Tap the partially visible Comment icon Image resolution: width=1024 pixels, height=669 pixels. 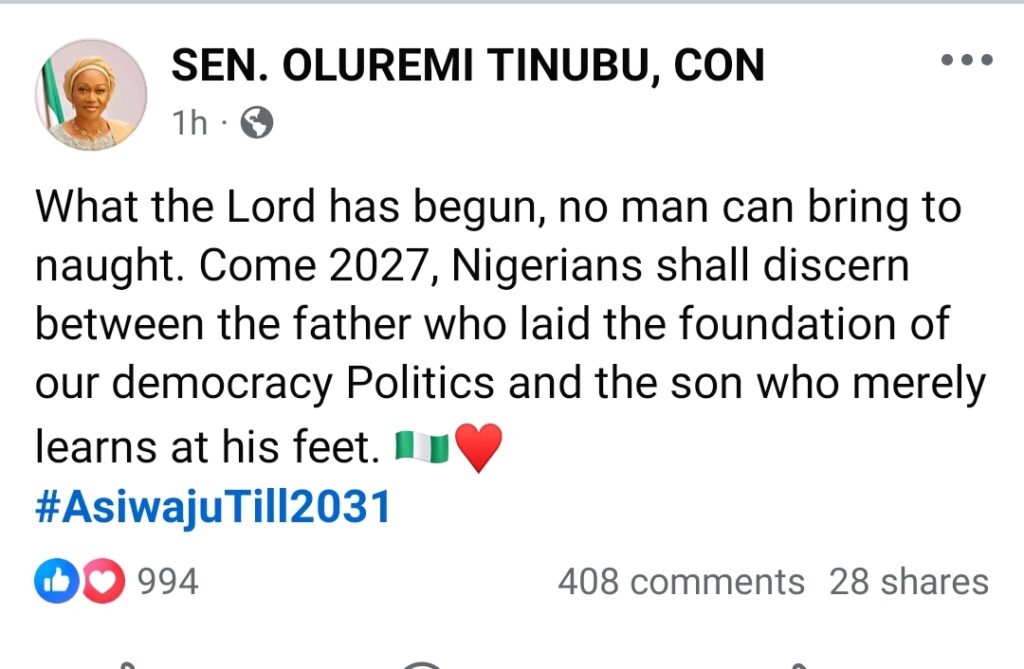click(x=423, y=664)
